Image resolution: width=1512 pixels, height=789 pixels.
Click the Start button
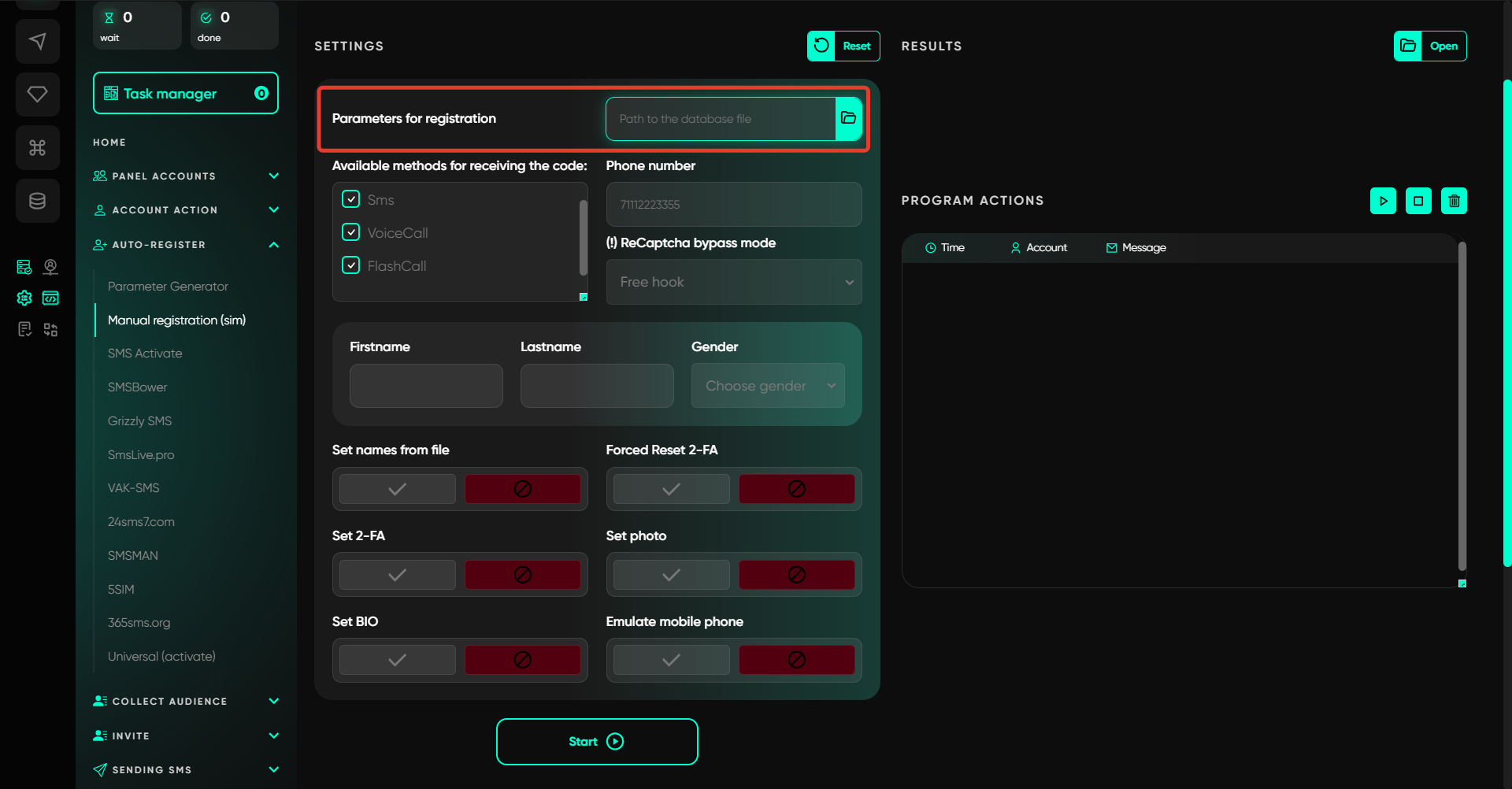[x=596, y=742]
